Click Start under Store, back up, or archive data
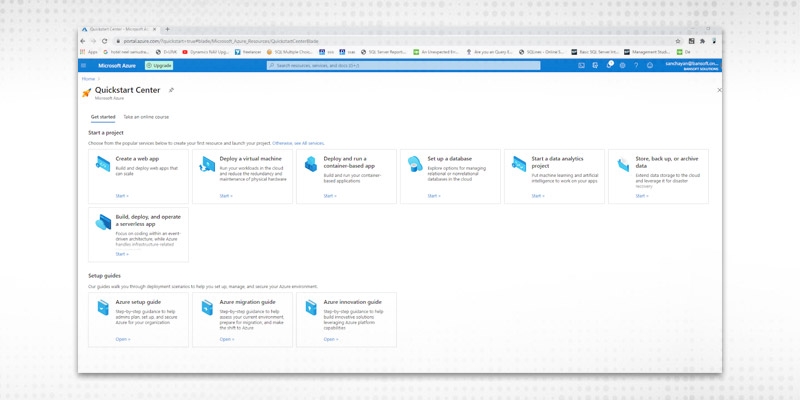Screen dimensions: 800x400 coord(642,196)
